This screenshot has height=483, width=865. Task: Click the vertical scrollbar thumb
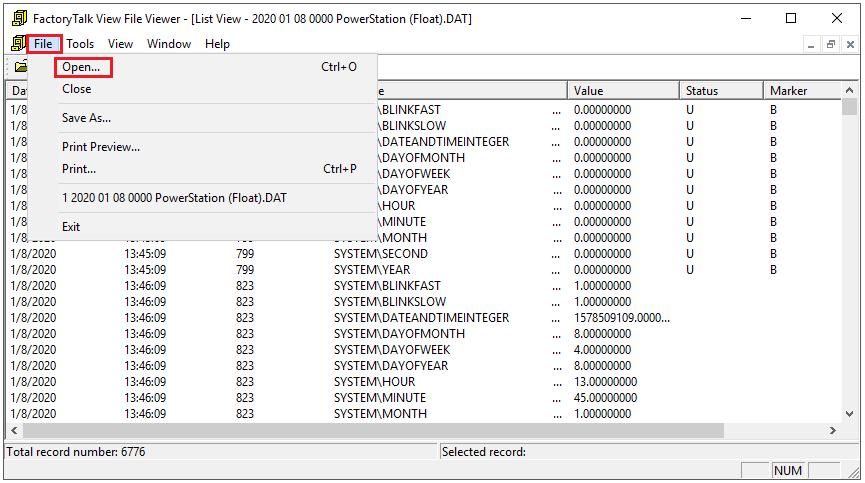pos(850,106)
